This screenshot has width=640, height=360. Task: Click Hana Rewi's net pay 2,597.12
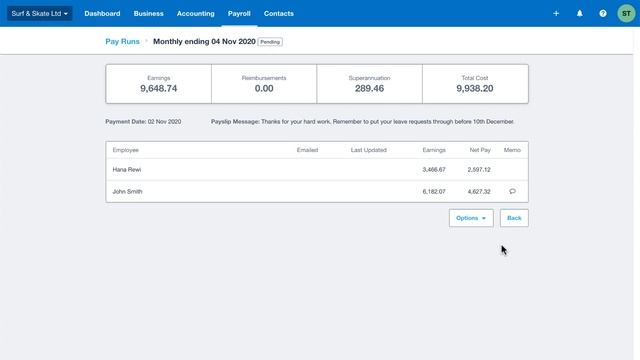coord(479,169)
